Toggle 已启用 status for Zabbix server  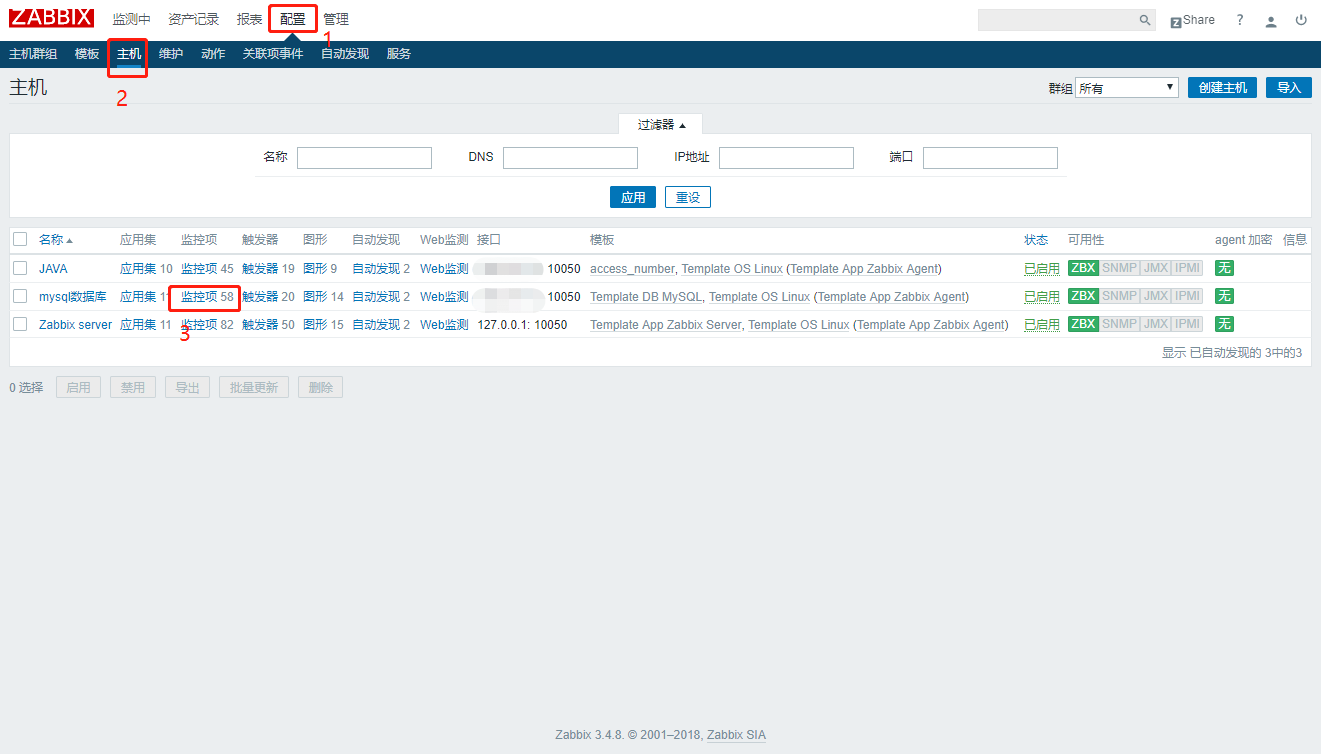[1042, 324]
